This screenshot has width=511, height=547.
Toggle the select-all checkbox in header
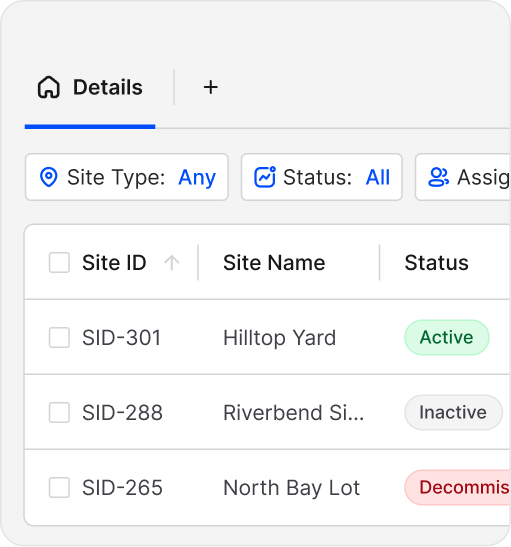pos(59,263)
